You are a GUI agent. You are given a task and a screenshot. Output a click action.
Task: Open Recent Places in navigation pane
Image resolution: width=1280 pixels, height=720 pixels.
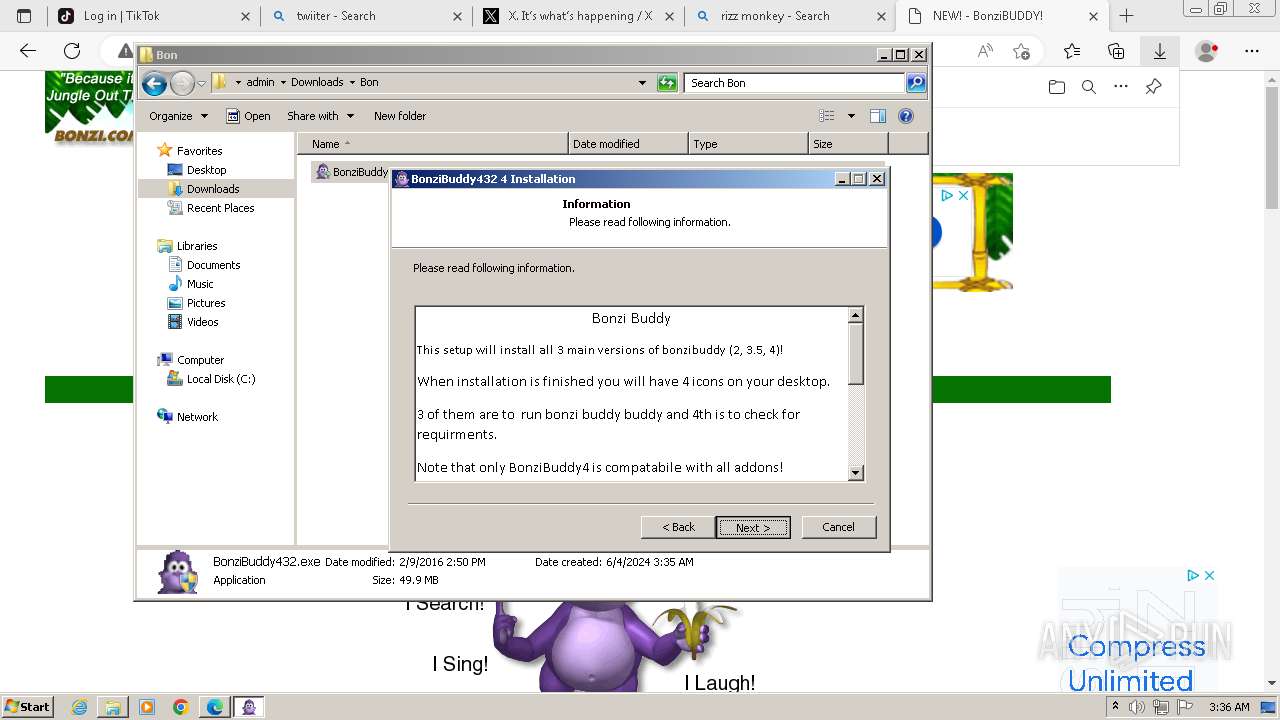tap(220, 208)
